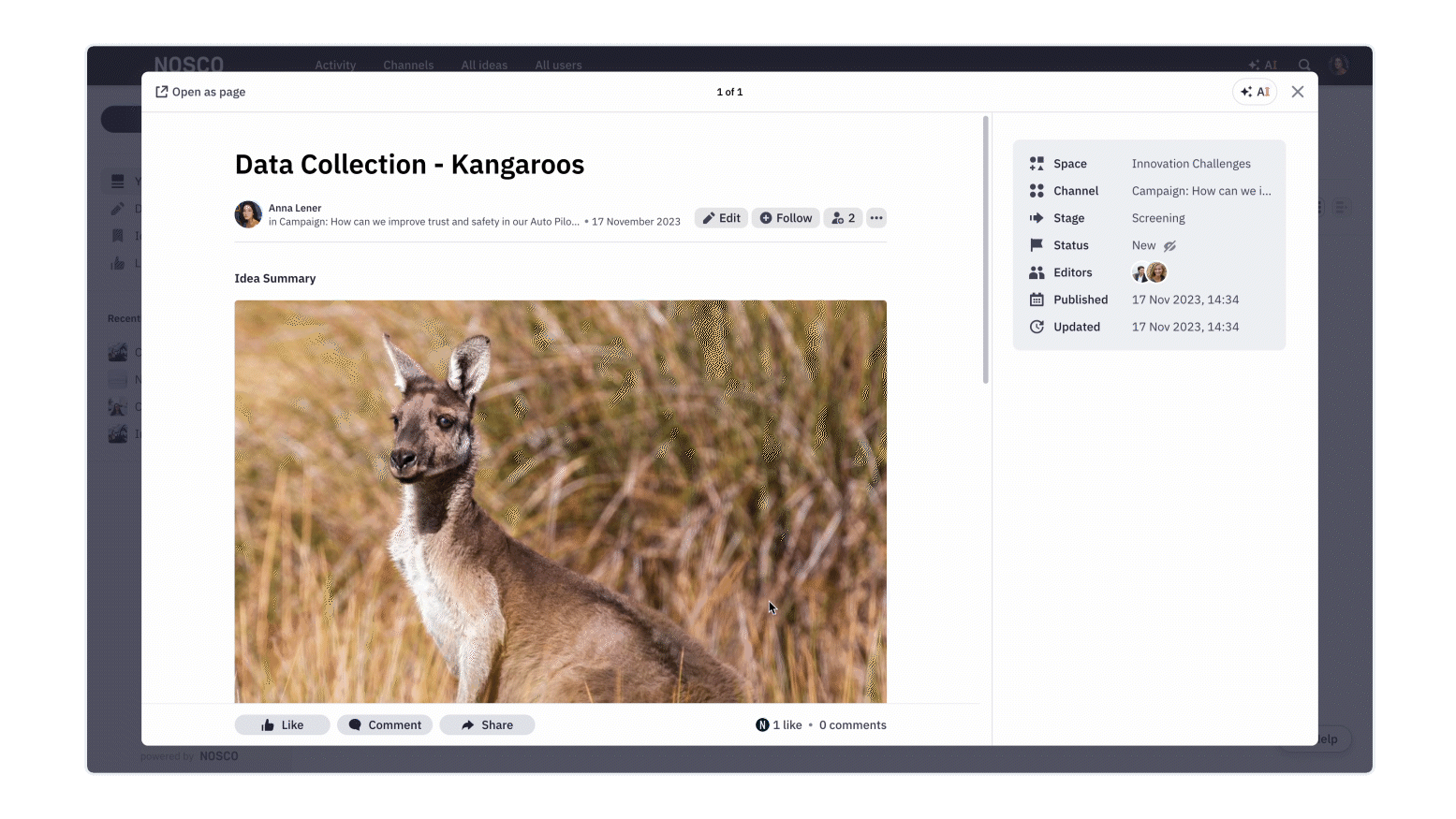The image size is (1456, 819).
Task: Select the Published date 17 Nov 2023, 14:34
Action: click(1185, 300)
